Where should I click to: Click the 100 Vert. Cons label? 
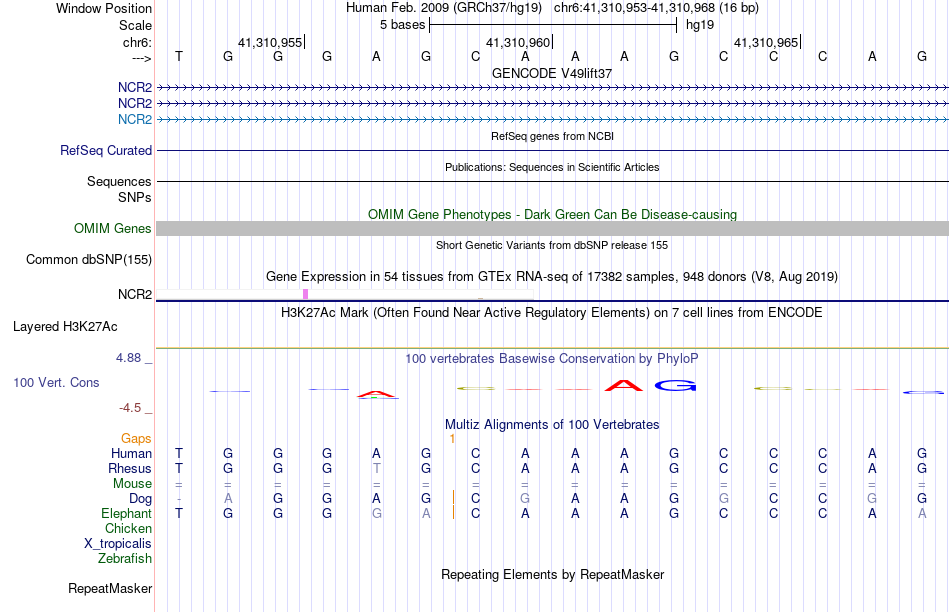point(56,382)
